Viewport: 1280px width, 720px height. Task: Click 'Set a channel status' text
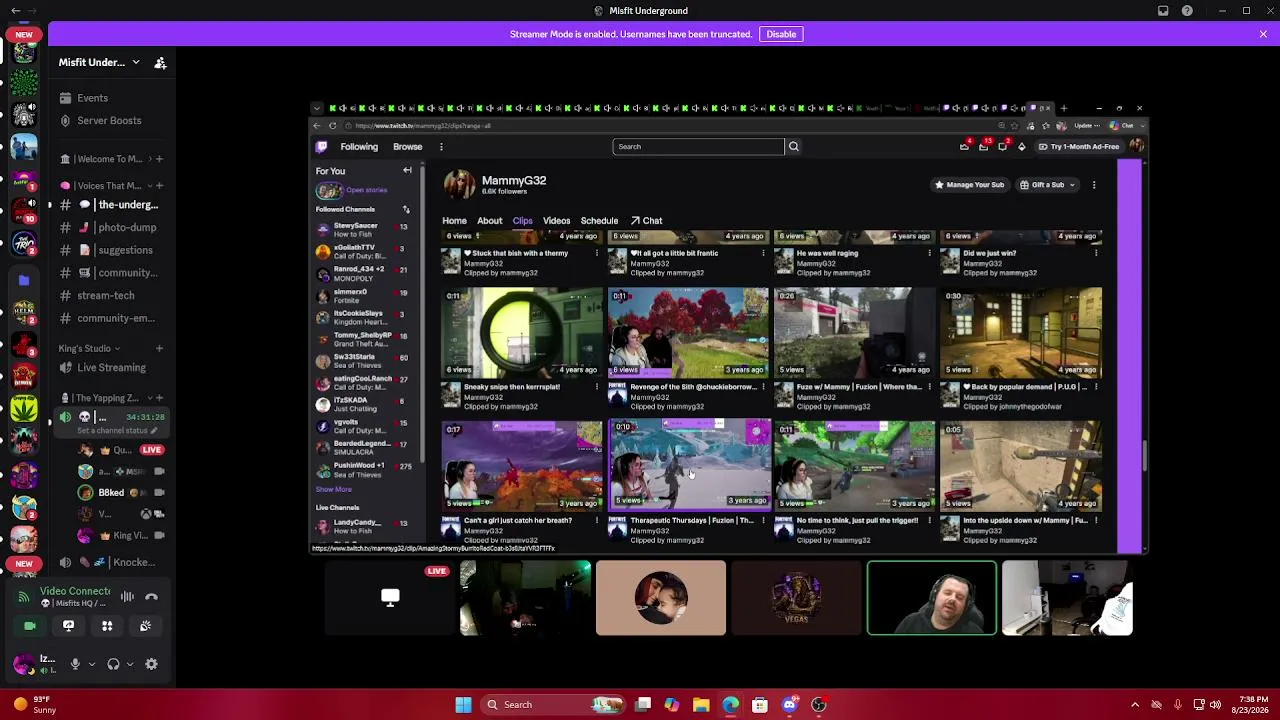click(x=113, y=431)
